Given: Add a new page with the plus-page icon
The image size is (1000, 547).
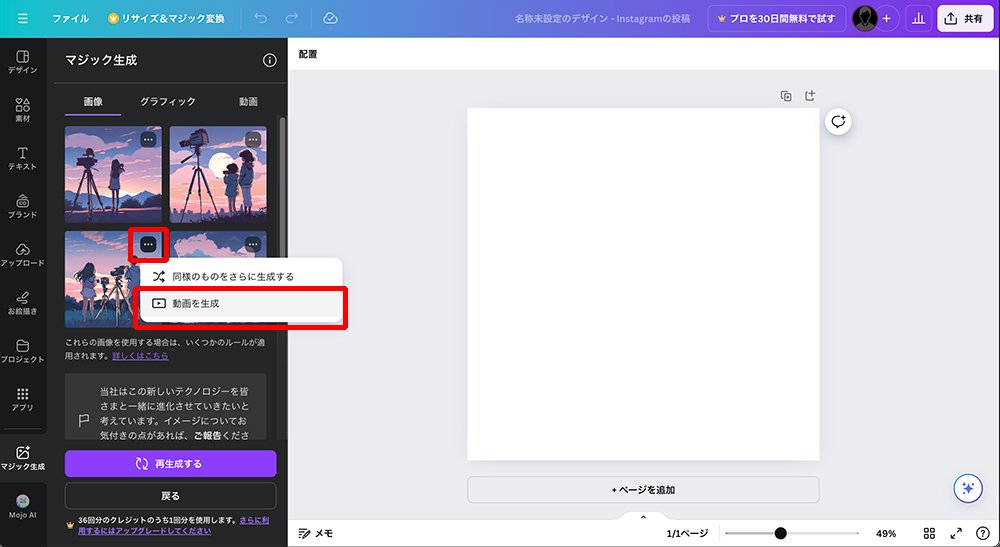Looking at the screenshot, I should tap(810, 96).
